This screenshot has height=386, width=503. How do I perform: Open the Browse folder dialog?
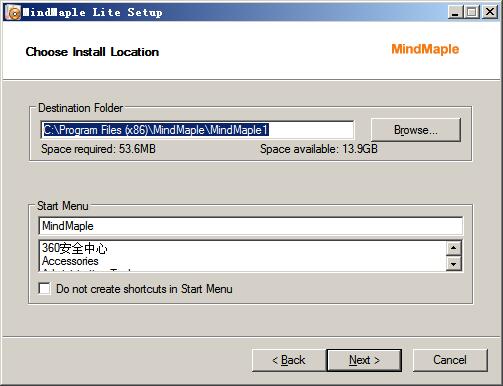click(416, 130)
